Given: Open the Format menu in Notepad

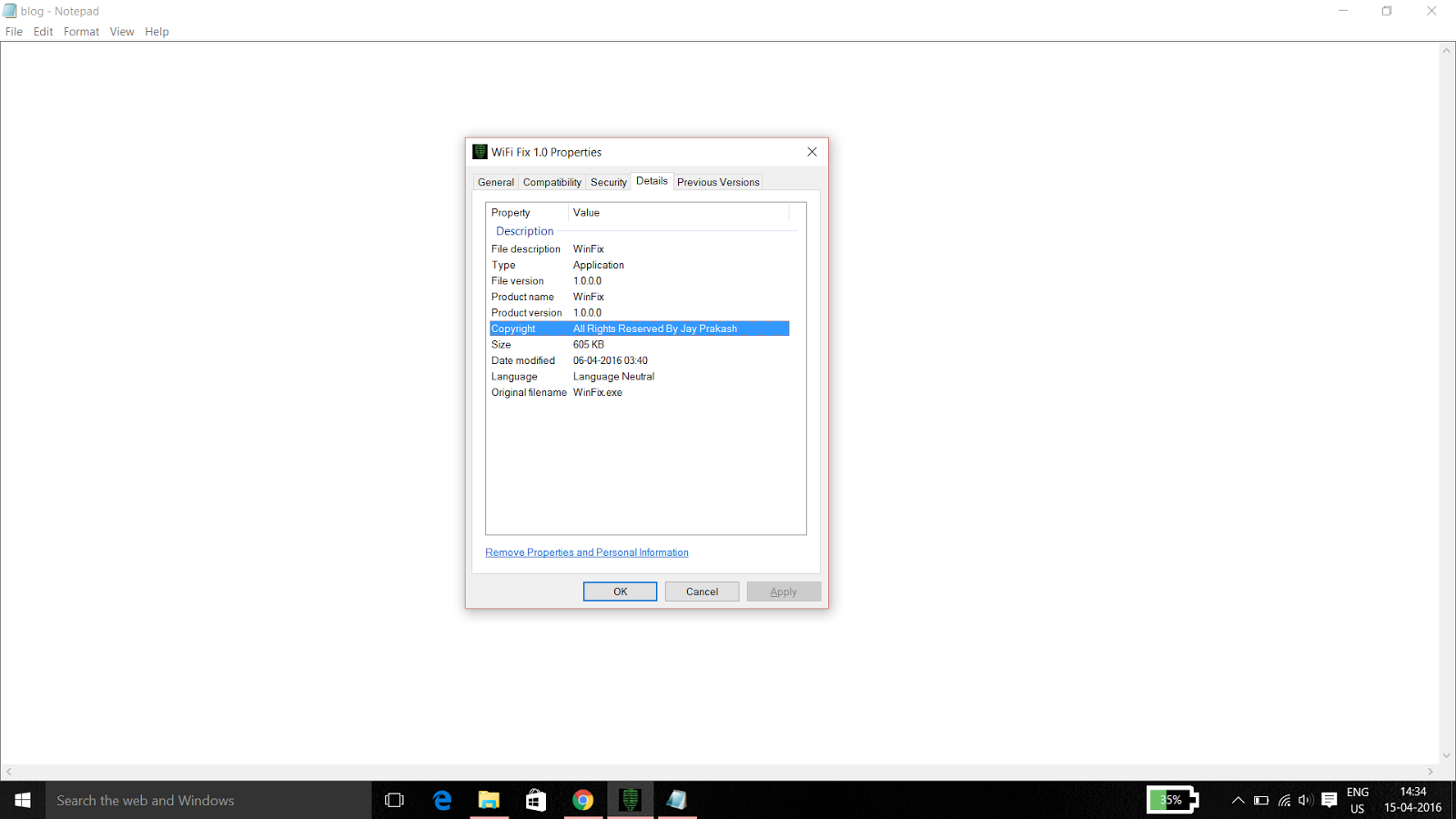Looking at the screenshot, I should coord(82,32).
